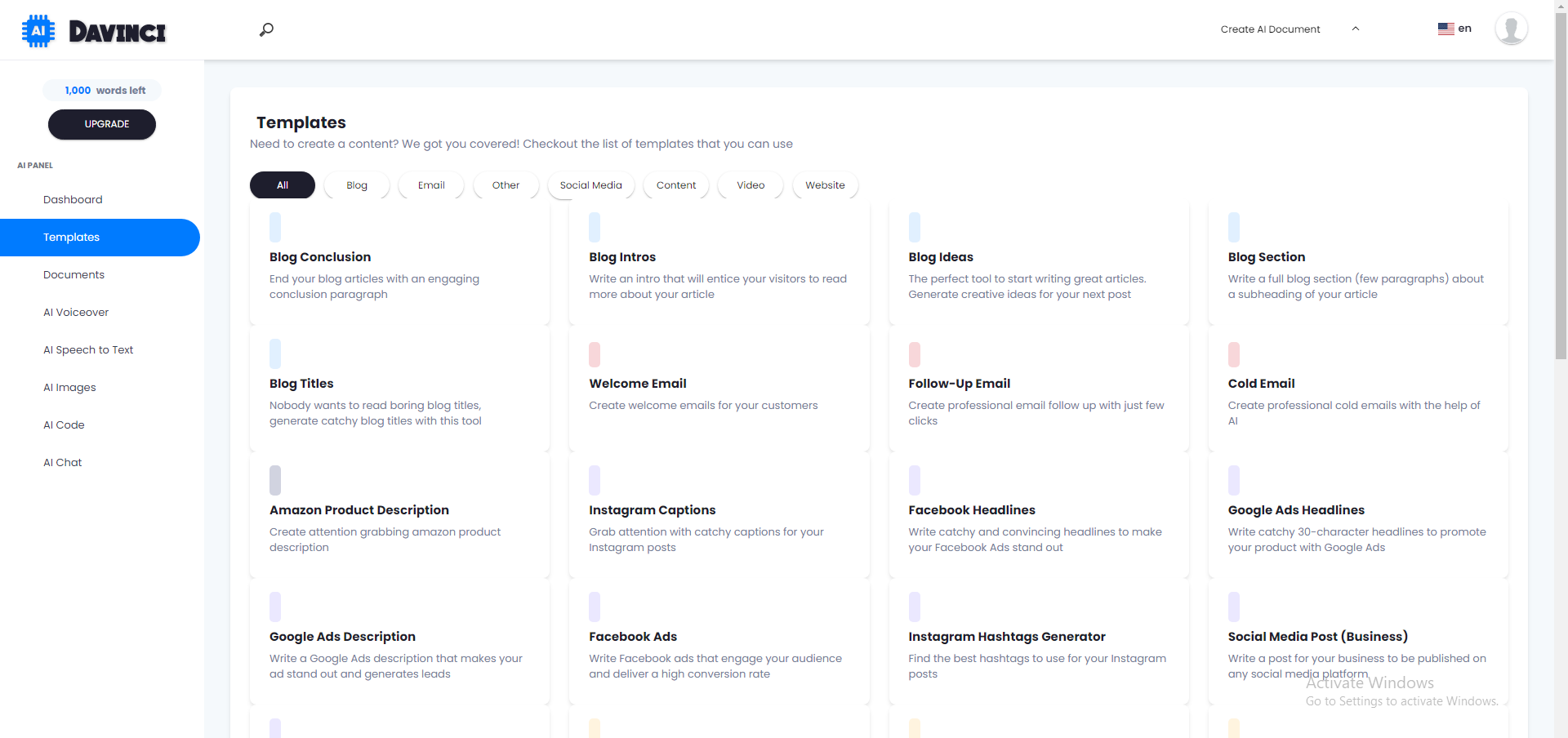Click the Instagram Captions template icon
Image resolution: width=1568 pixels, height=738 pixels.
pos(595,480)
